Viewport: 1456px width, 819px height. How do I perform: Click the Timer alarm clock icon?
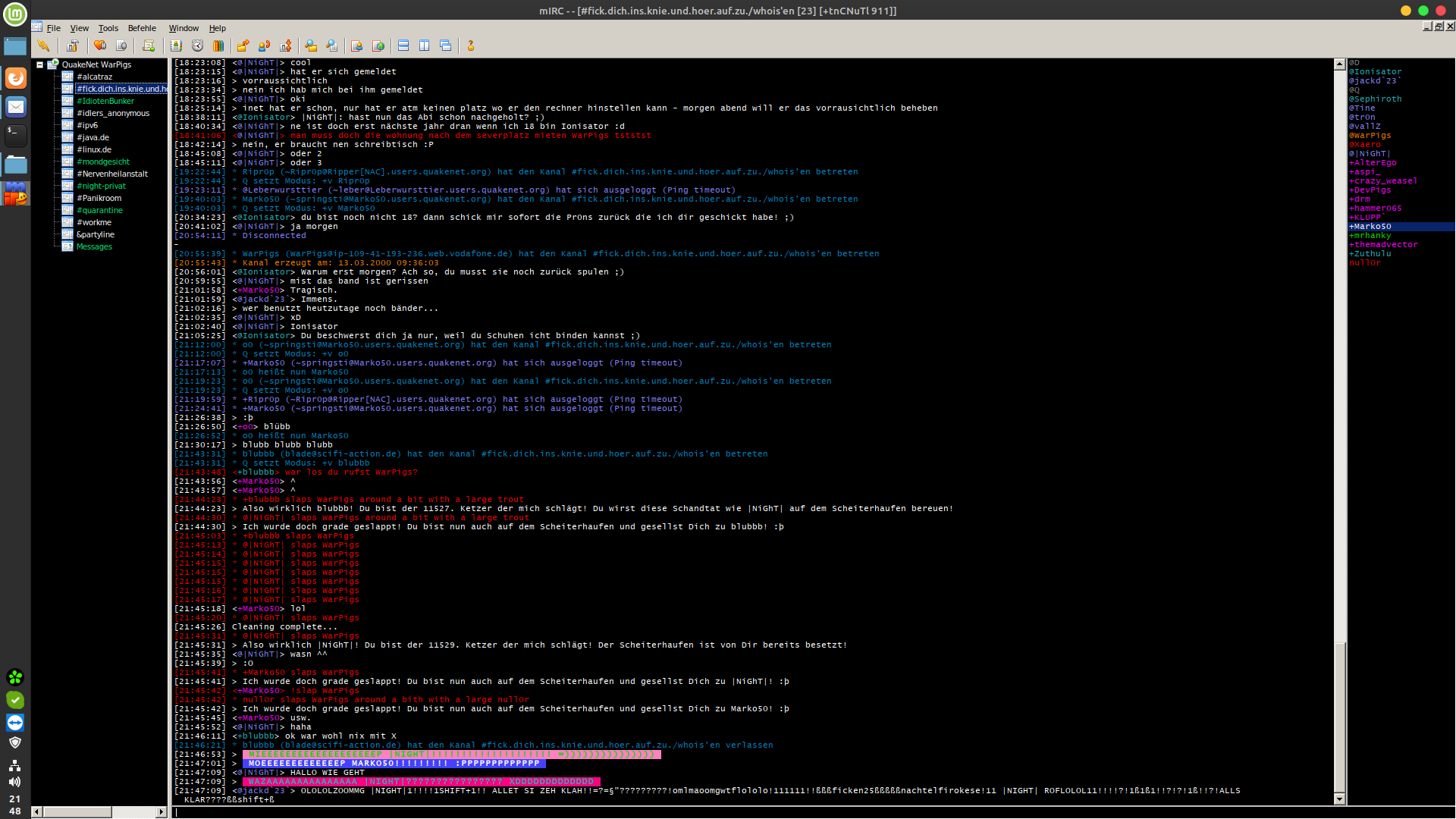197,45
